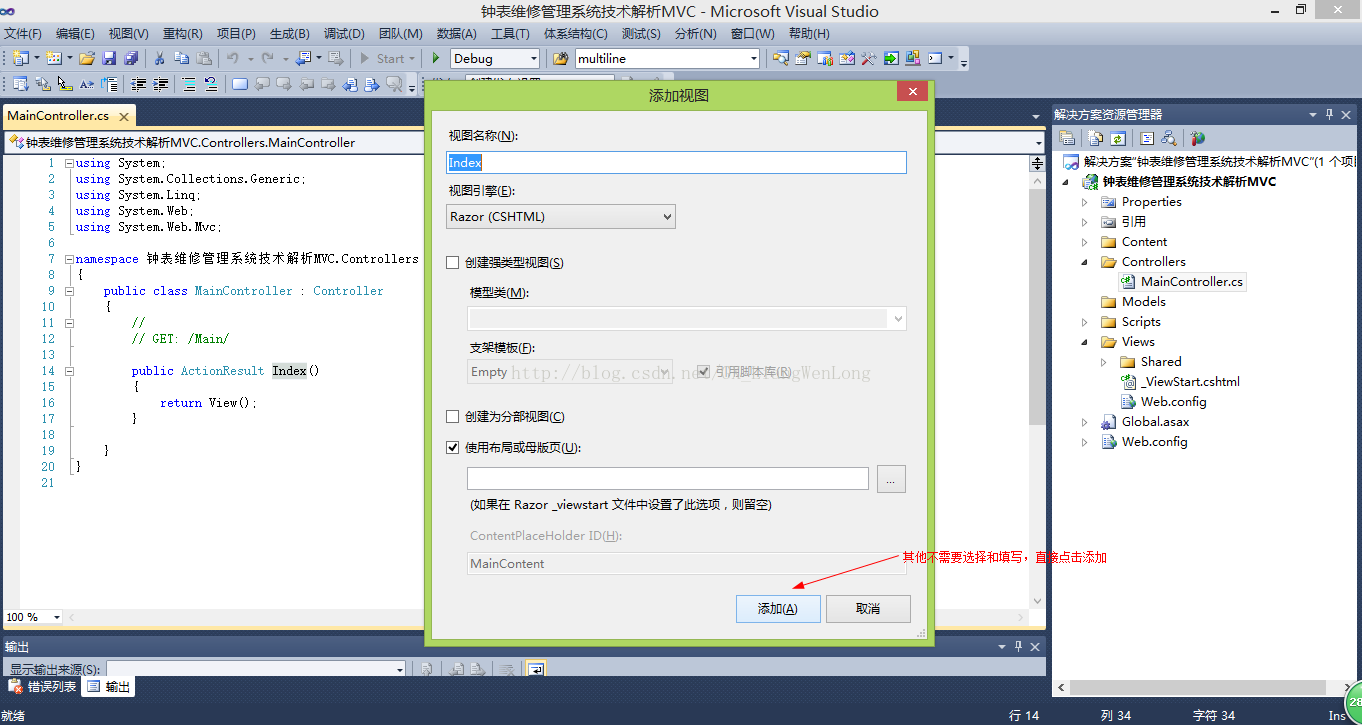
Task: Click the Comment selected lines icon
Action: click(x=189, y=84)
